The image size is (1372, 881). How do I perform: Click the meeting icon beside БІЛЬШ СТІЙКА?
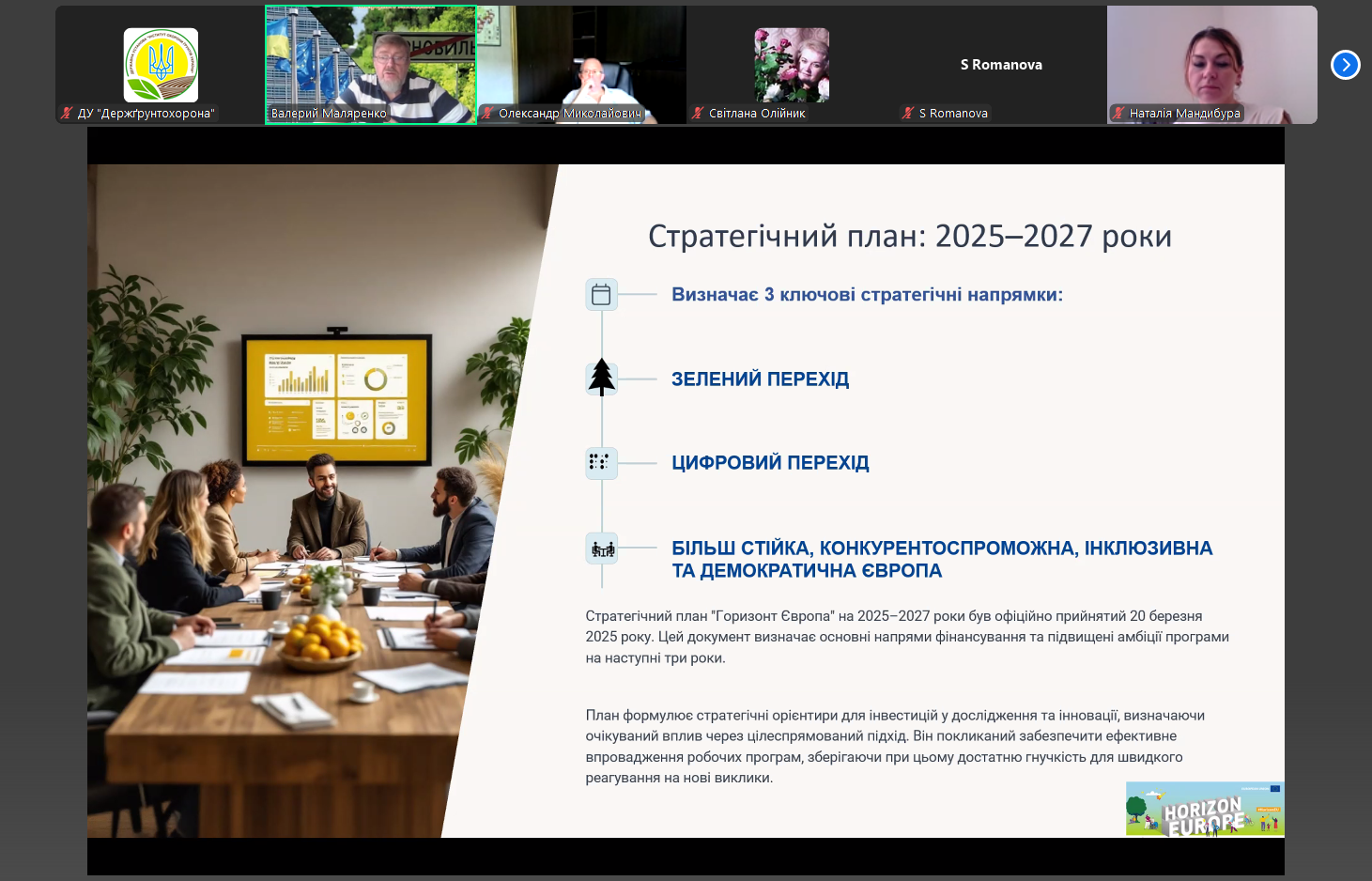pyautogui.click(x=601, y=548)
